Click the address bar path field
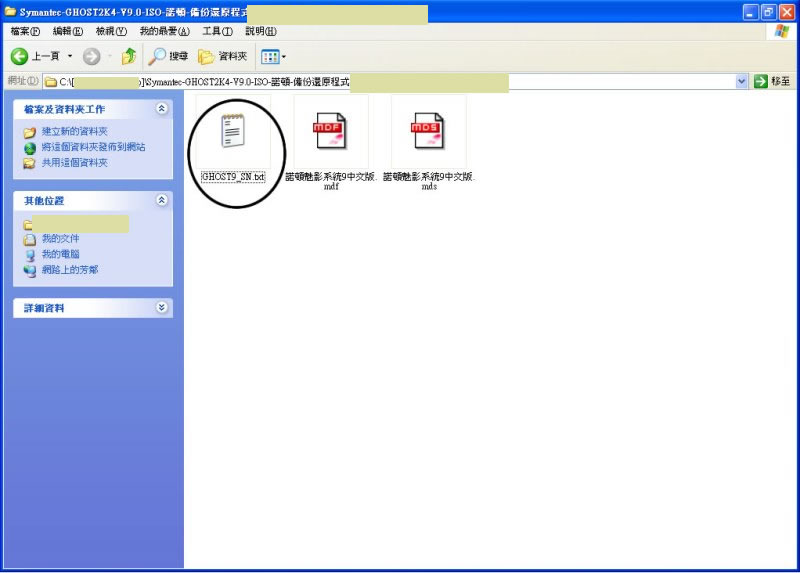Image resolution: width=800 pixels, height=573 pixels. (x=389, y=82)
